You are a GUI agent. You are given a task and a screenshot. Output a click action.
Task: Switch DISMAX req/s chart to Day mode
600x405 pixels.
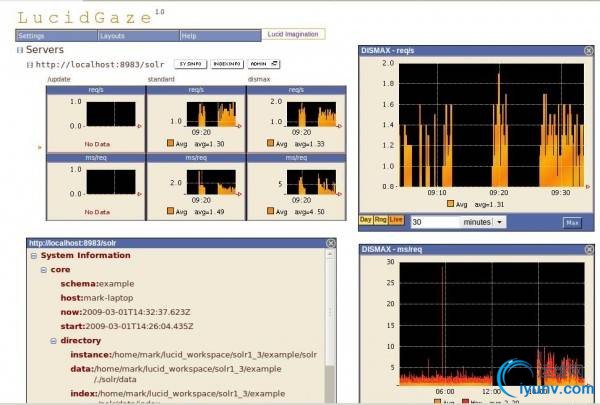[x=366, y=220]
